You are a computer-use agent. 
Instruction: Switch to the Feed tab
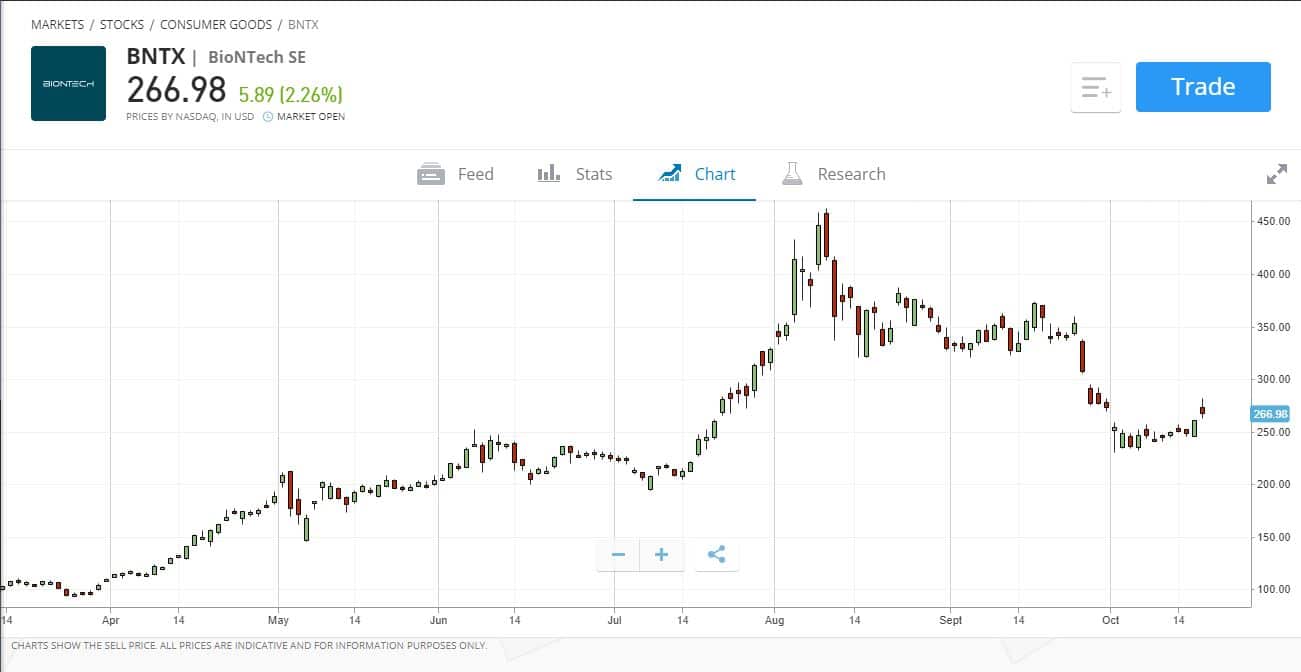click(456, 174)
